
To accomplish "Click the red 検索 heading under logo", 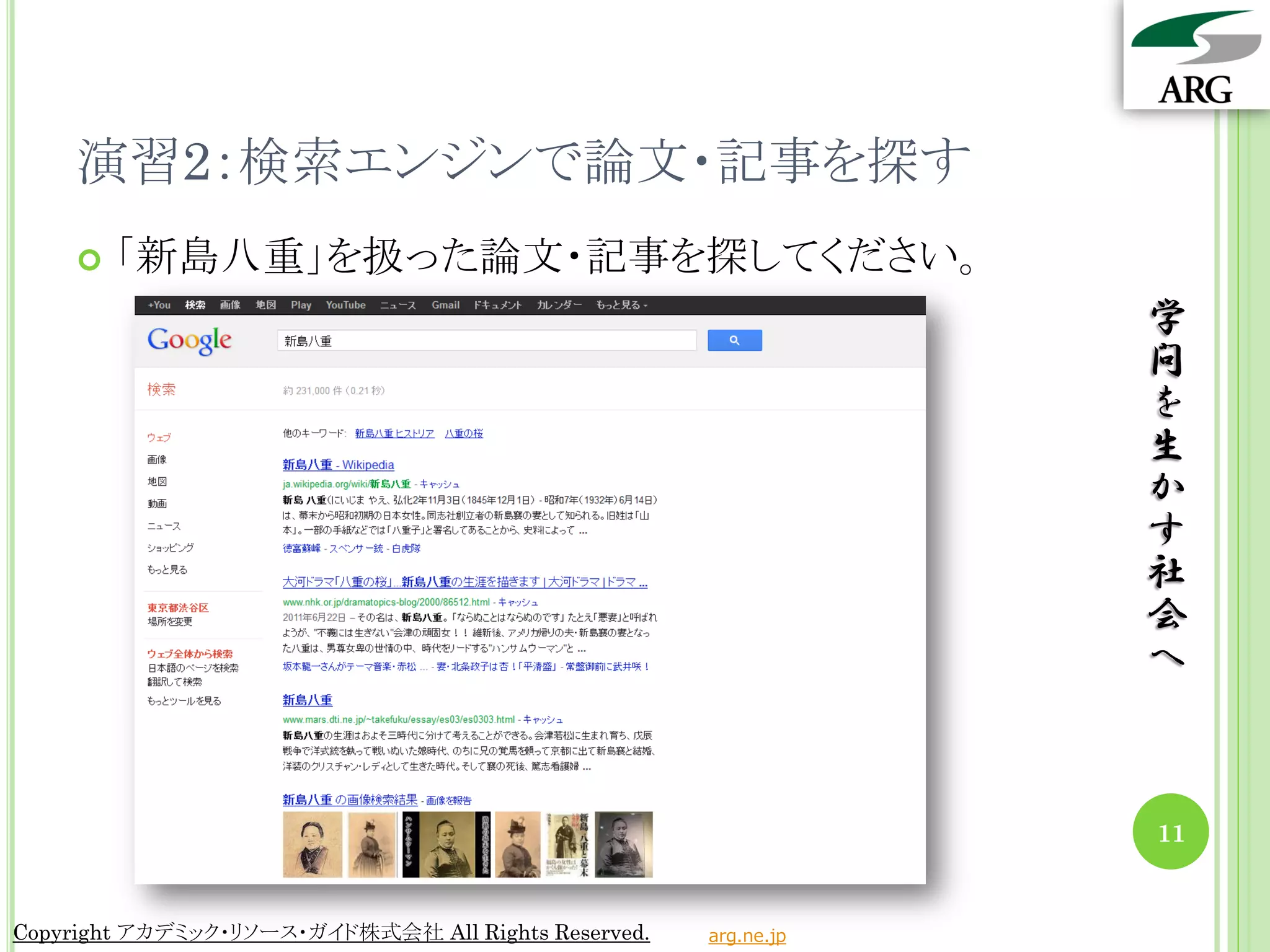I will tap(161, 389).
